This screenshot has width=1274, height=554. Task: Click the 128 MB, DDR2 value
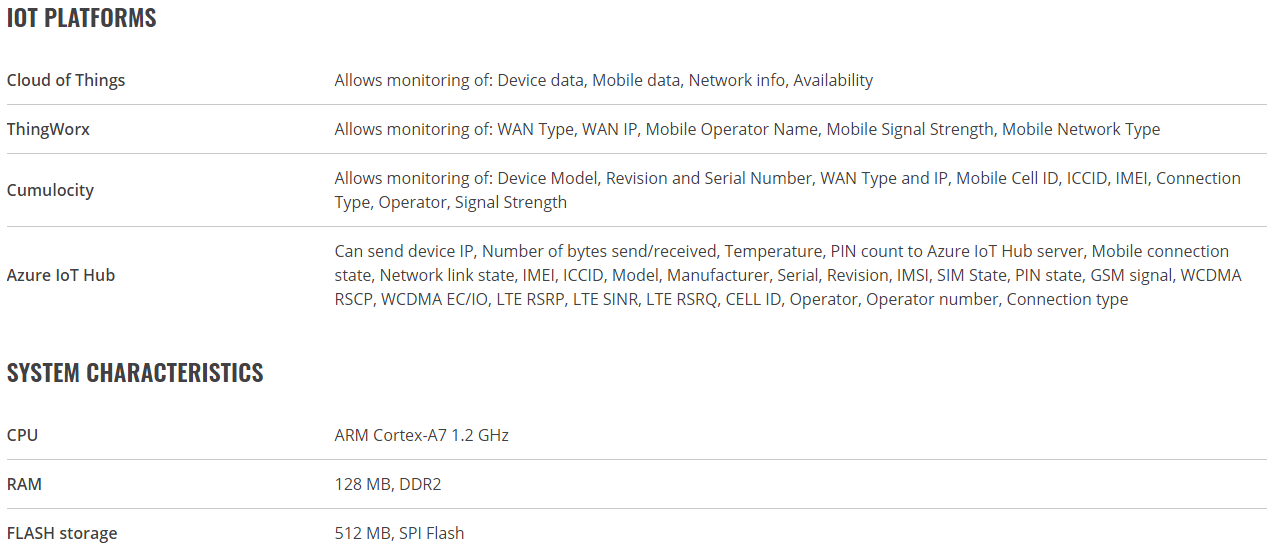(x=388, y=484)
